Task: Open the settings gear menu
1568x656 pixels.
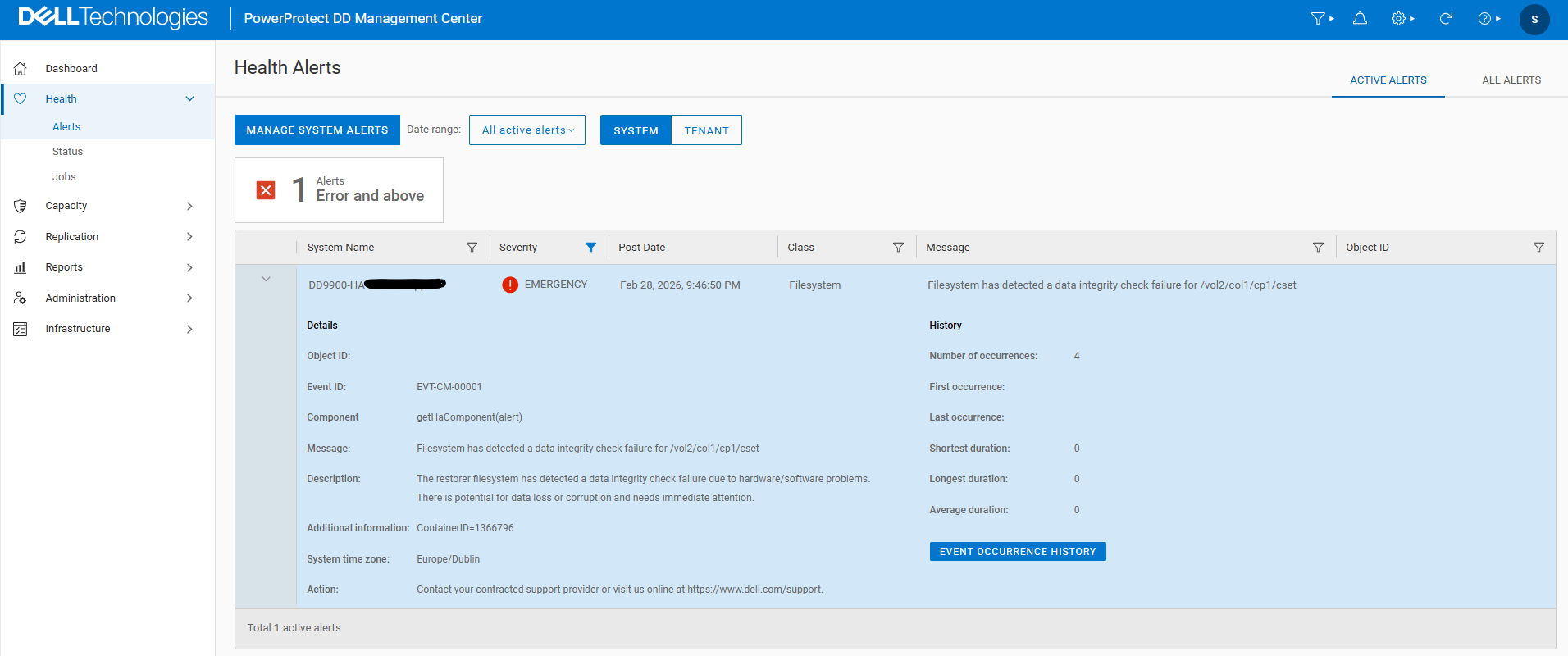Action: coord(1402,18)
